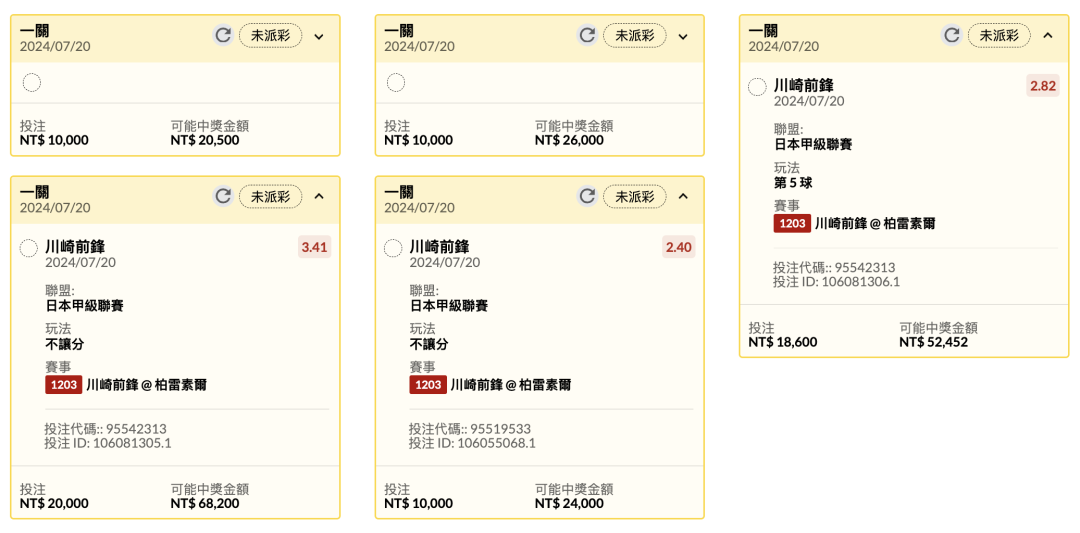Expand the card with NT$ 26,000 possible winnings
The width and height of the screenshot is (1080, 533).
[683, 37]
